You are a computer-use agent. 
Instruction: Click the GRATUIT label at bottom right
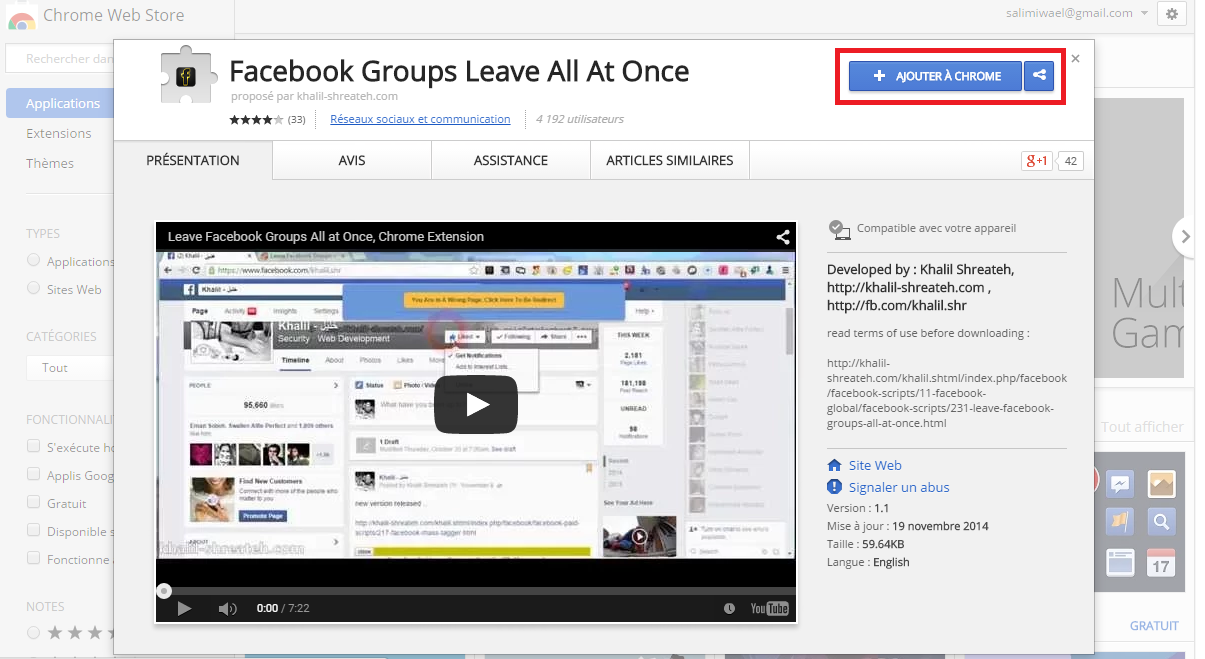coord(1154,625)
